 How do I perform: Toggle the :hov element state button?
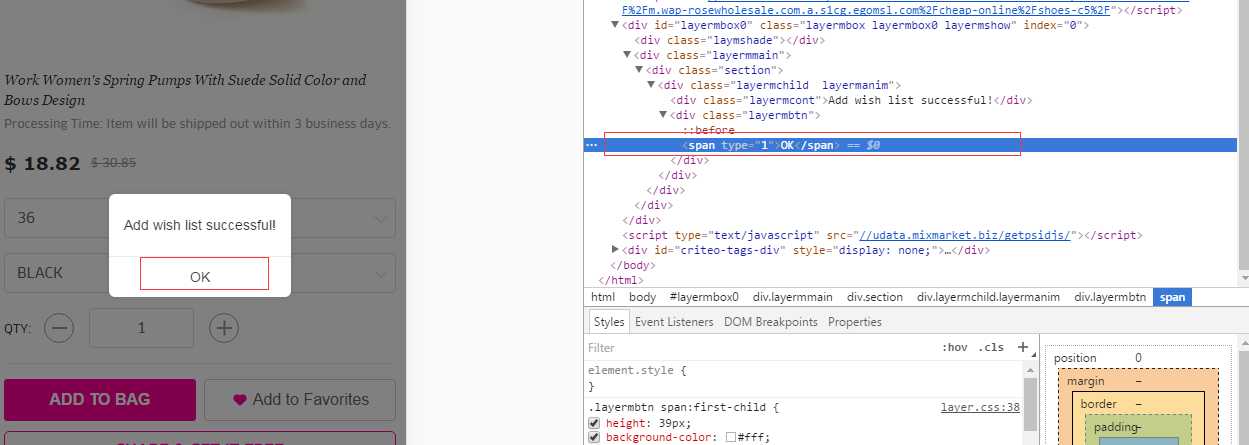click(955, 348)
